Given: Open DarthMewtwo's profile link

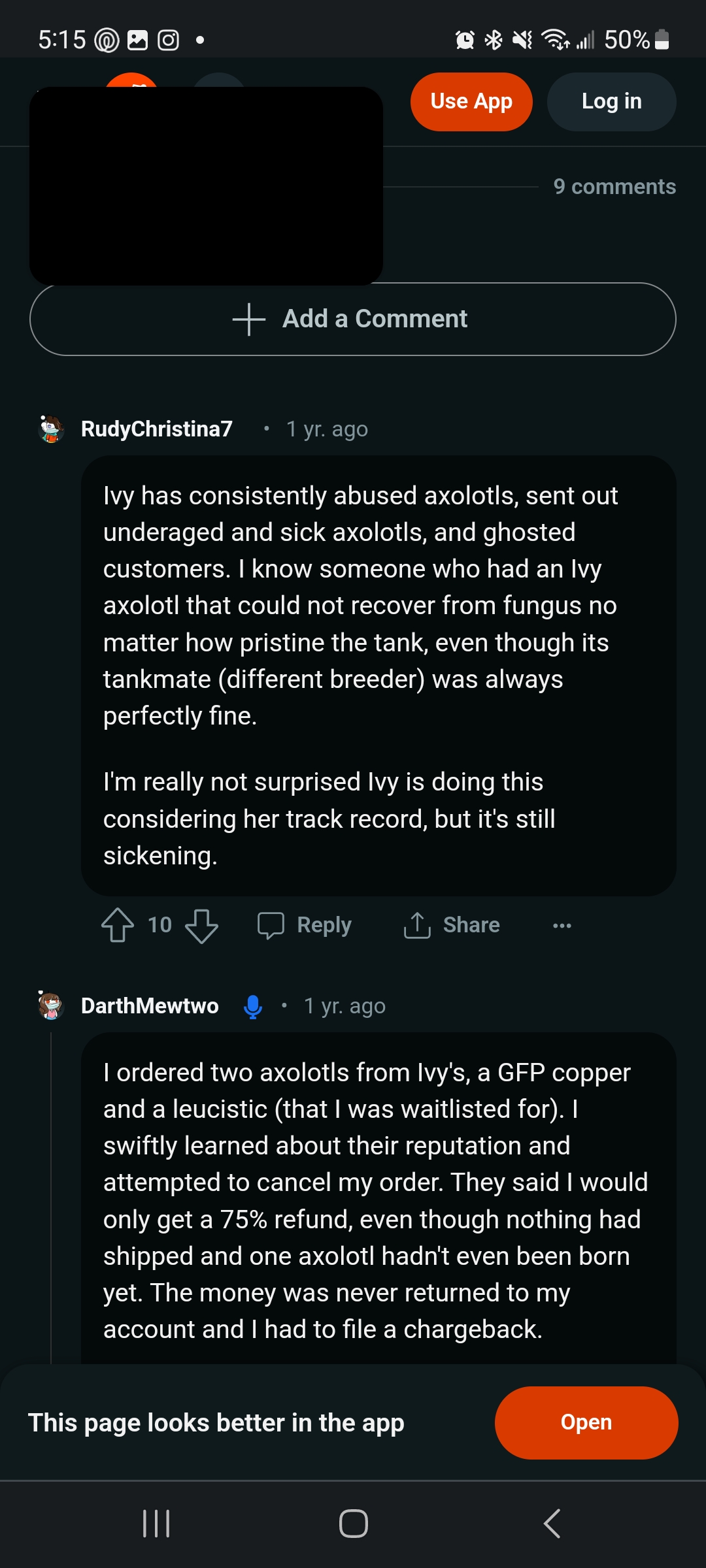Looking at the screenshot, I should click(x=150, y=1006).
